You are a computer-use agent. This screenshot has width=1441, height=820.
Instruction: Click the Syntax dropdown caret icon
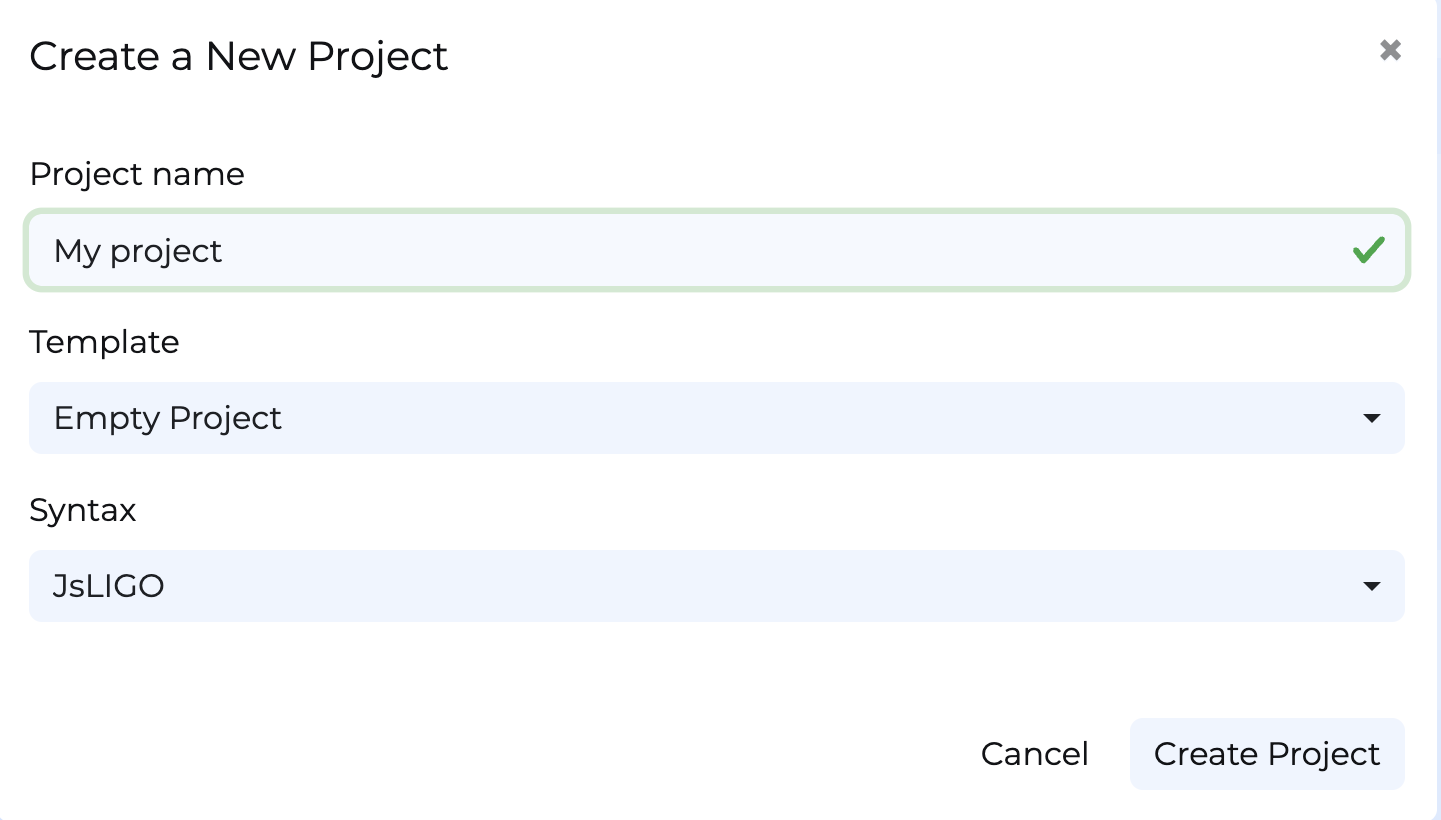1374,586
